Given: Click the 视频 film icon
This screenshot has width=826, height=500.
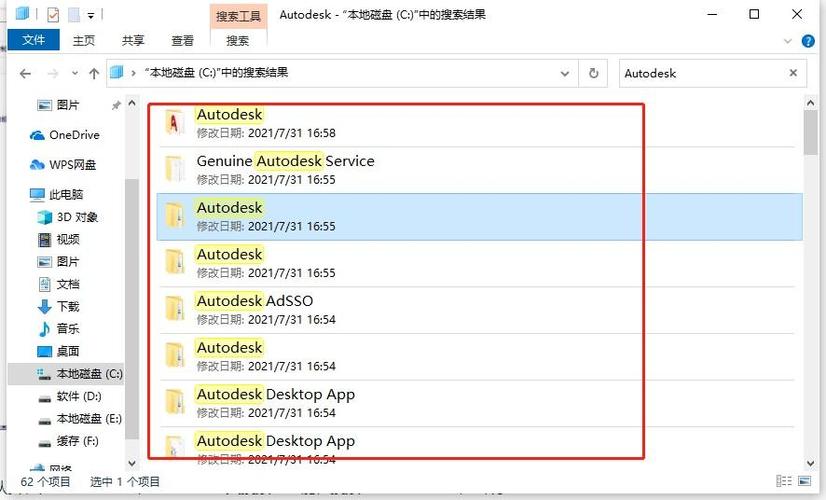Looking at the screenshot, I should (45, 240).
